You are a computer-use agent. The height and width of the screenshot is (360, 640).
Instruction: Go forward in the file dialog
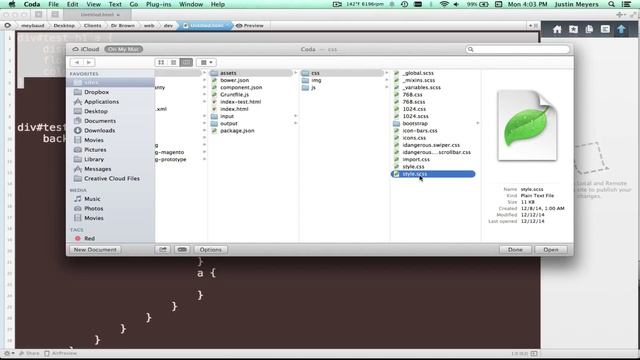coord(89,62)
